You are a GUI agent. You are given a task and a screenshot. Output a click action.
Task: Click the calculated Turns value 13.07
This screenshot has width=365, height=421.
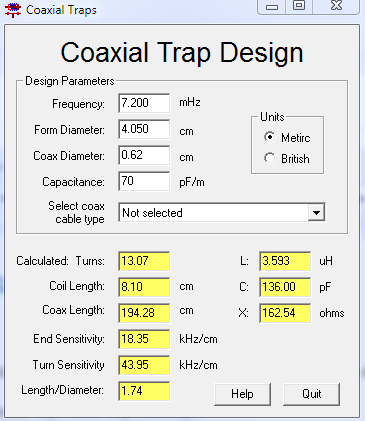point(144,261)
